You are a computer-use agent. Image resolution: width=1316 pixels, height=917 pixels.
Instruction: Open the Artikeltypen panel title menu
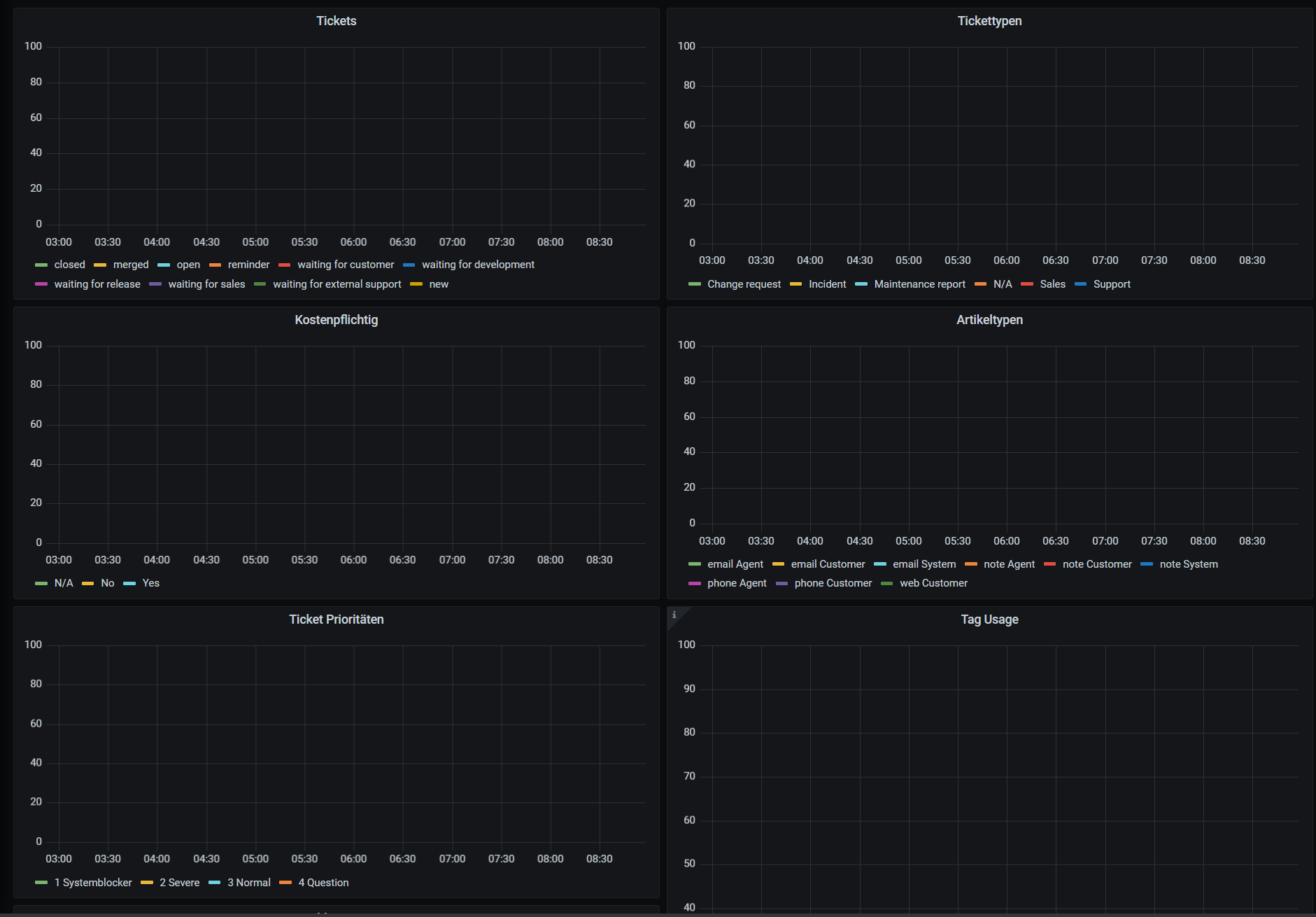989,319
